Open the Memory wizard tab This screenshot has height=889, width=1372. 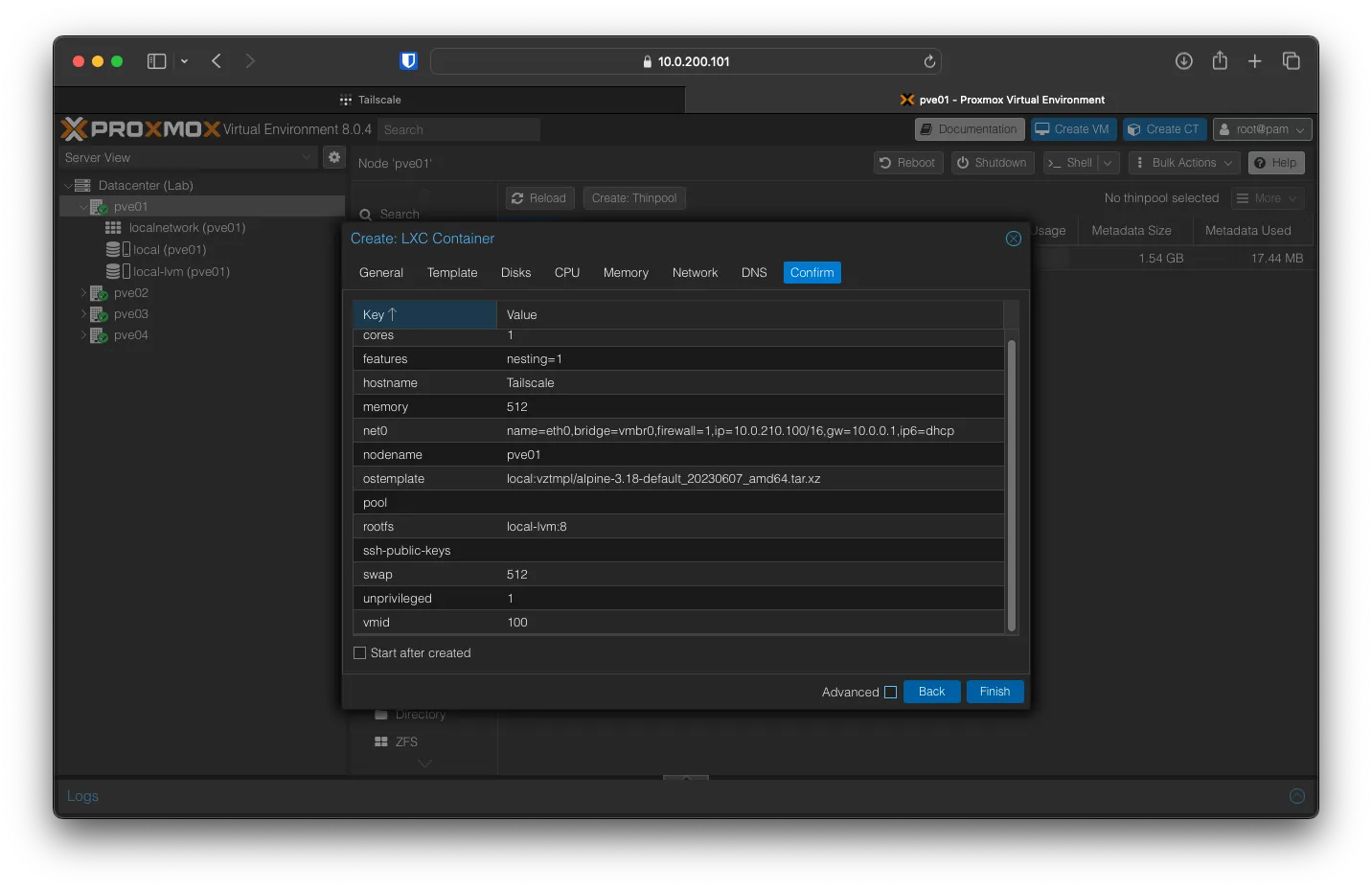(x=626, y=273)
